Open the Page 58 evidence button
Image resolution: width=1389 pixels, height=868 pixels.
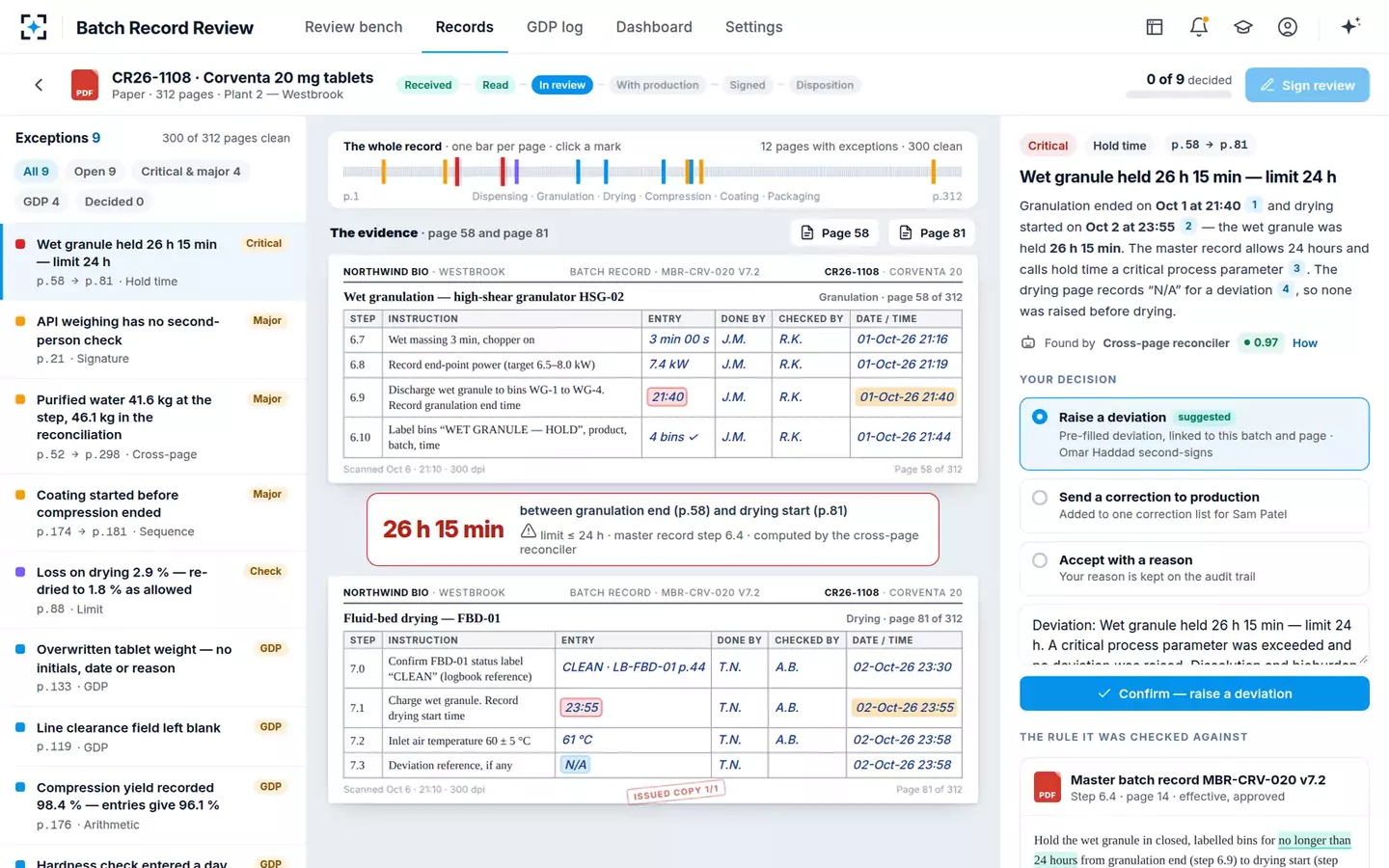pyautogui.click(x=835, y=232)
